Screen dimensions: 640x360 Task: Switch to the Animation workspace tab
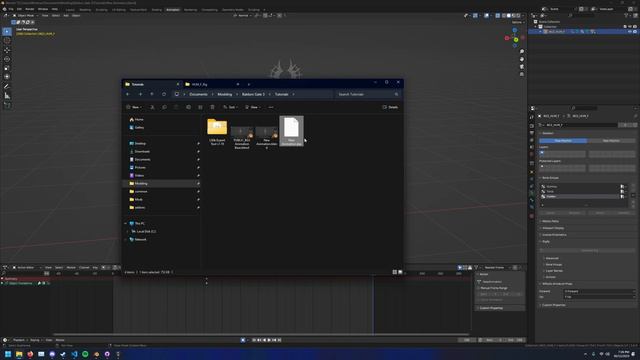pyautogui.click(x=173, y=9)
